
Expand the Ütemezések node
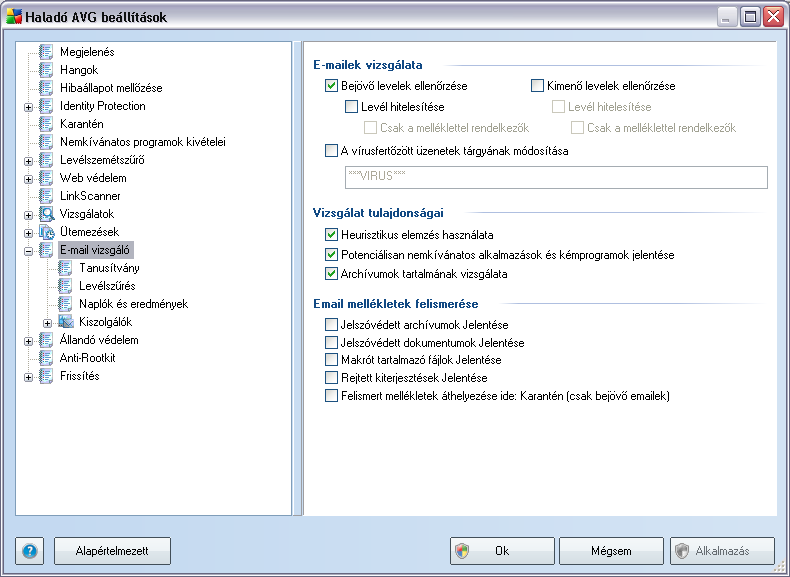tap(29, 233)
